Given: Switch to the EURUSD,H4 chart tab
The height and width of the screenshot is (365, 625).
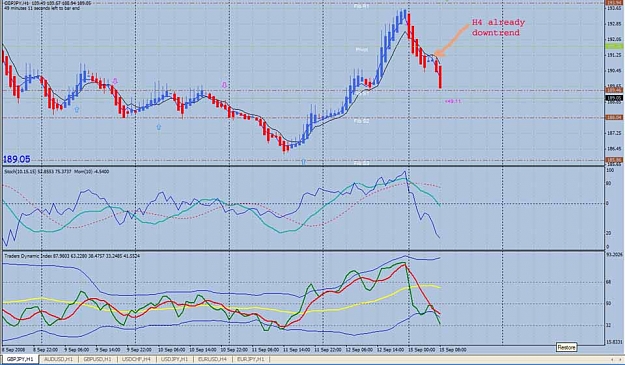Looking at the screenshot, I should [x=212, y=359].
